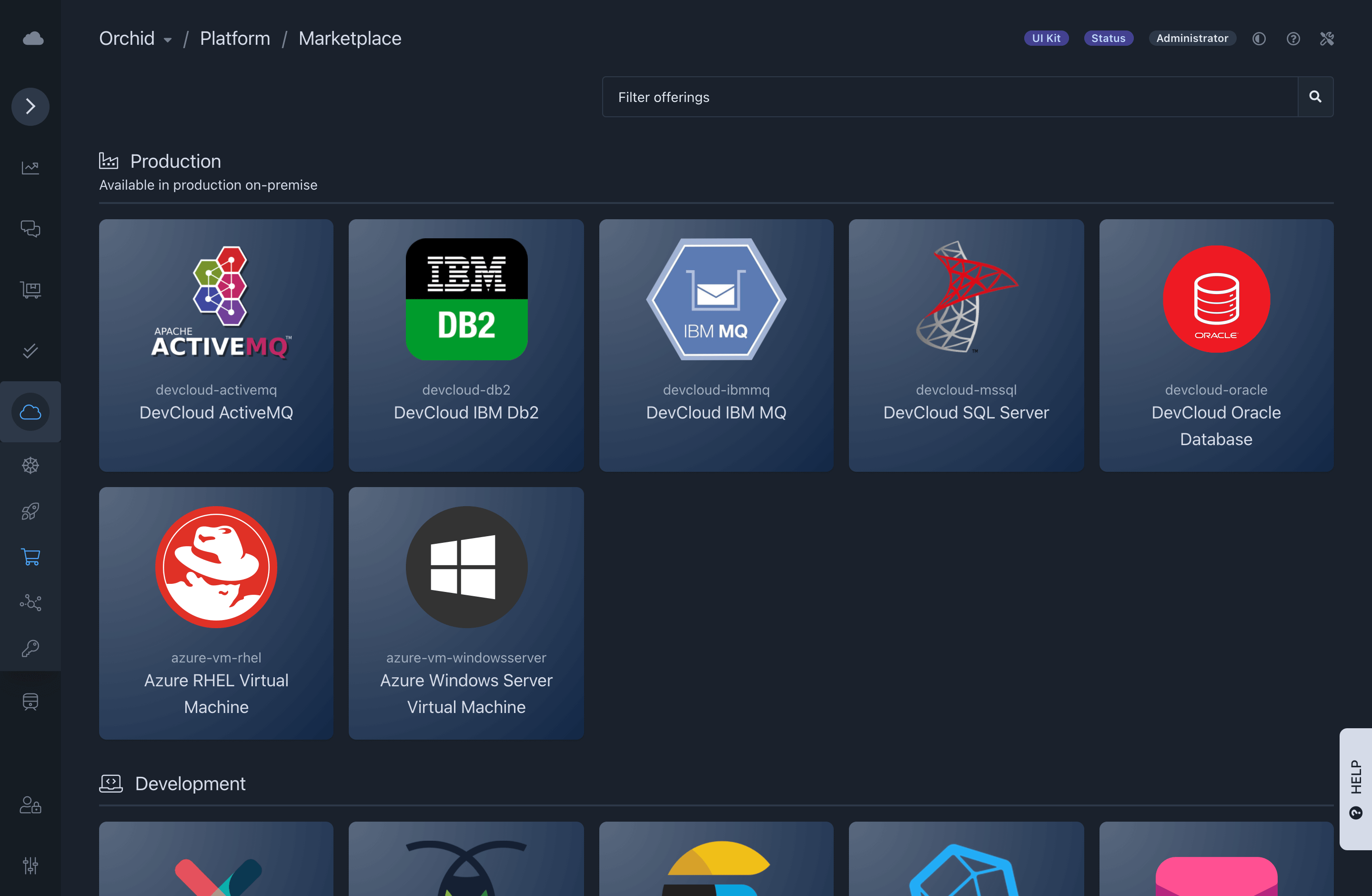Screen dimensions: 1372x896
Task: Navigate to Platform breadcrumb
Action: (x=235, y=39)
